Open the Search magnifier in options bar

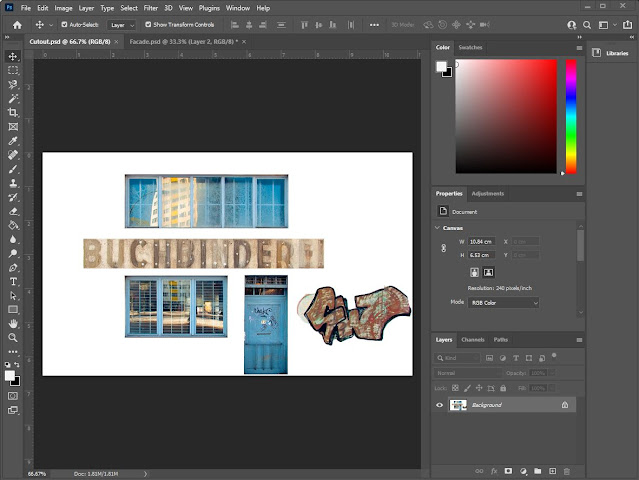pyautogui.click(x=587, y=25)
